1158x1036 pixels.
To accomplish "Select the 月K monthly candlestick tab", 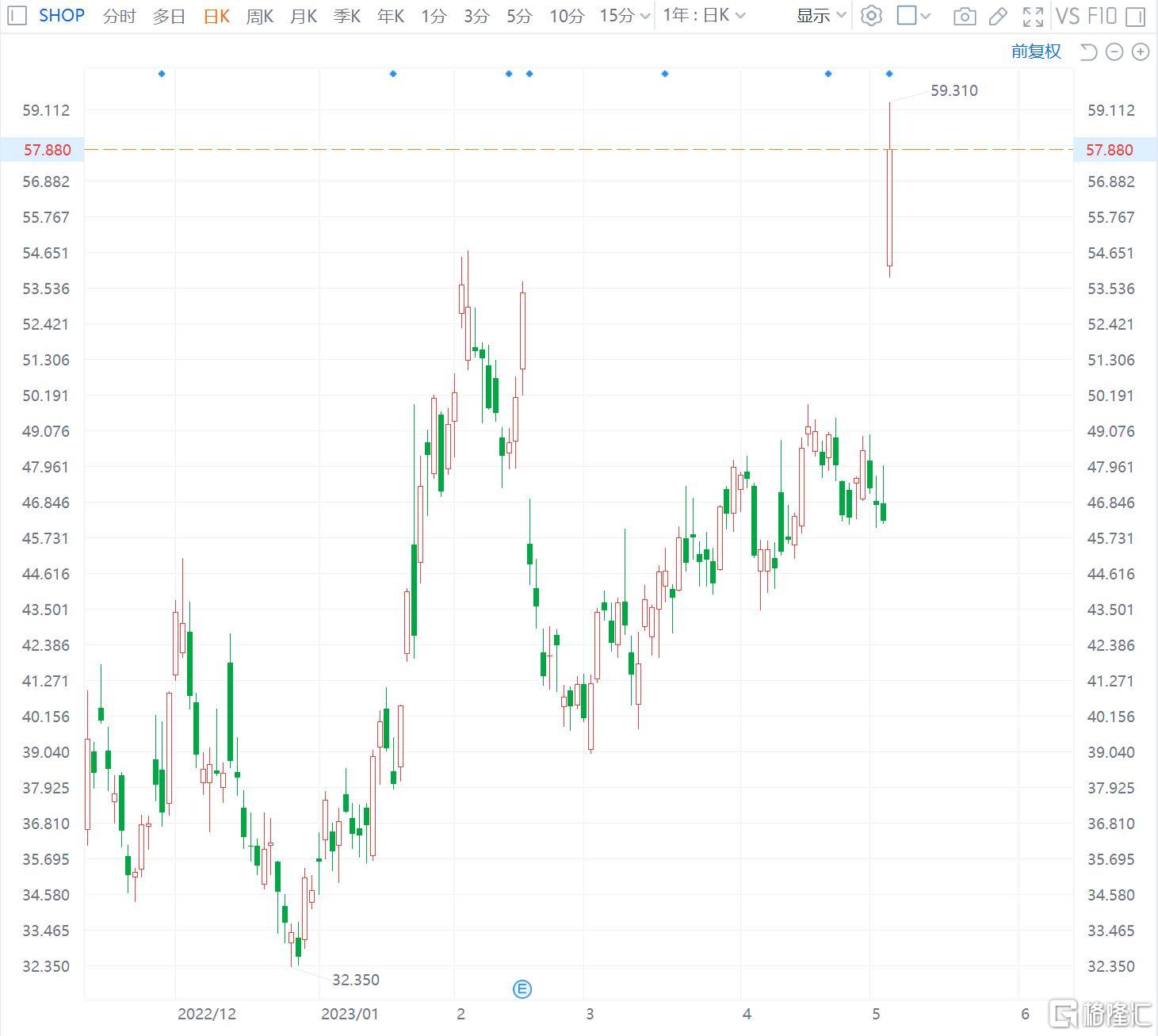I will pos(304,16).
